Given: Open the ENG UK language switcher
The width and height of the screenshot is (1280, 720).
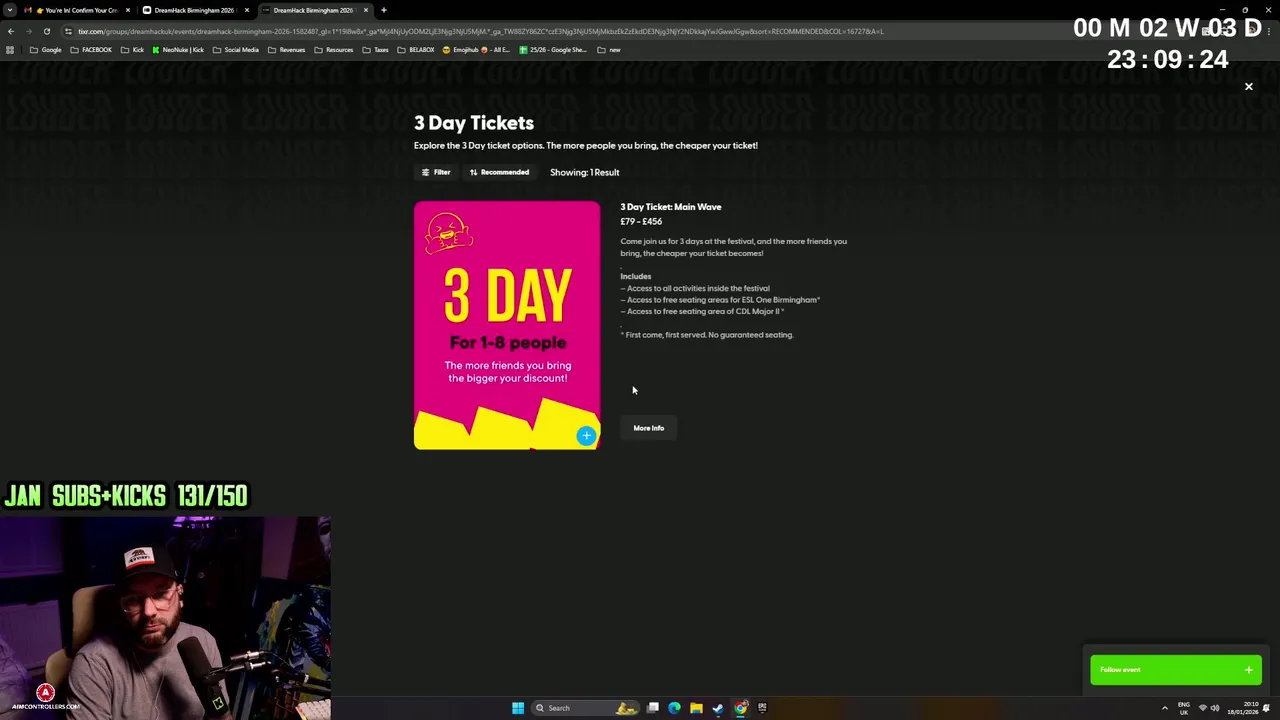Looking at the screenshot, I should click(1184, 708).
